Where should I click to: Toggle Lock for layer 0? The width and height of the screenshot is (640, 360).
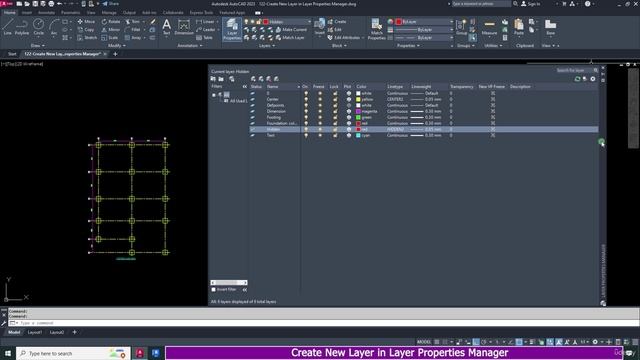coord(335,93)
